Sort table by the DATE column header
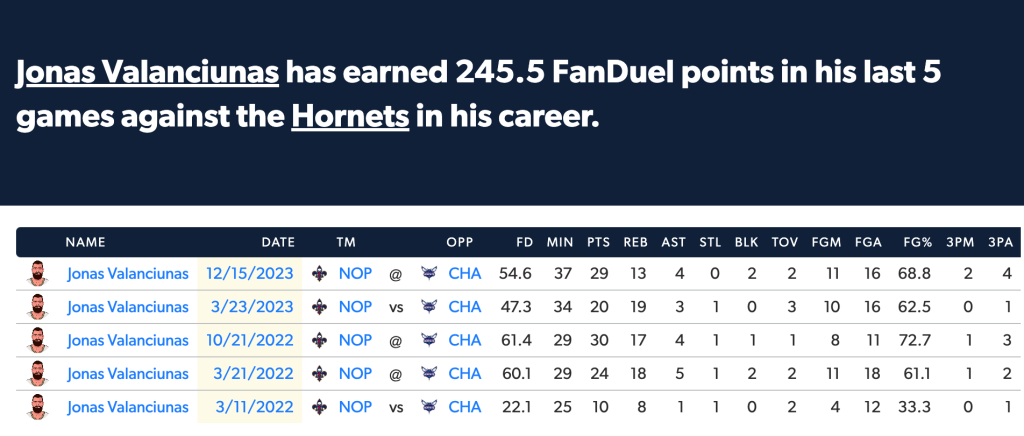Image resolution: width=1024 pixels, height=436 pixels. coord(278,242)
